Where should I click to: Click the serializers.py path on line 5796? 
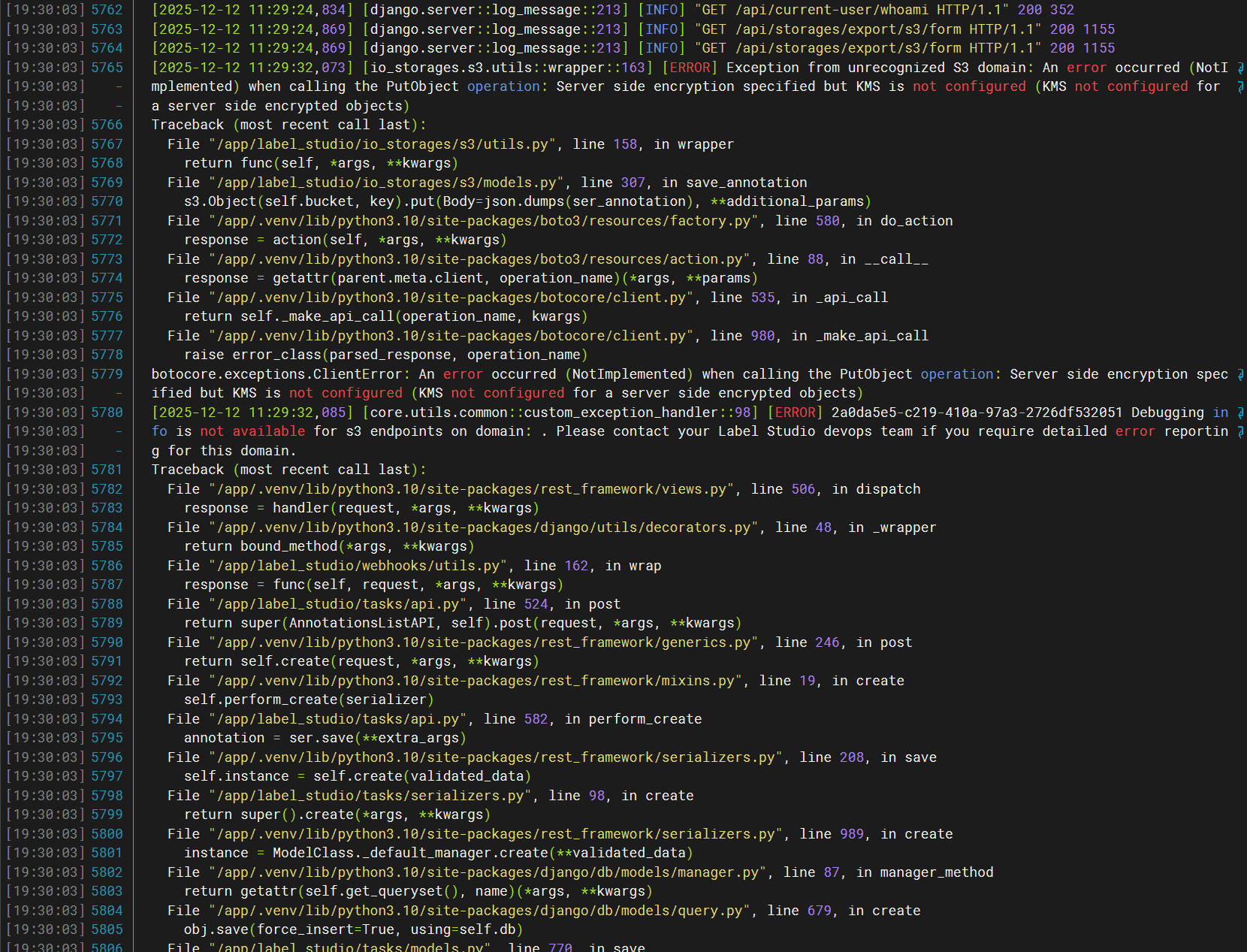click(x=496, y=757)
